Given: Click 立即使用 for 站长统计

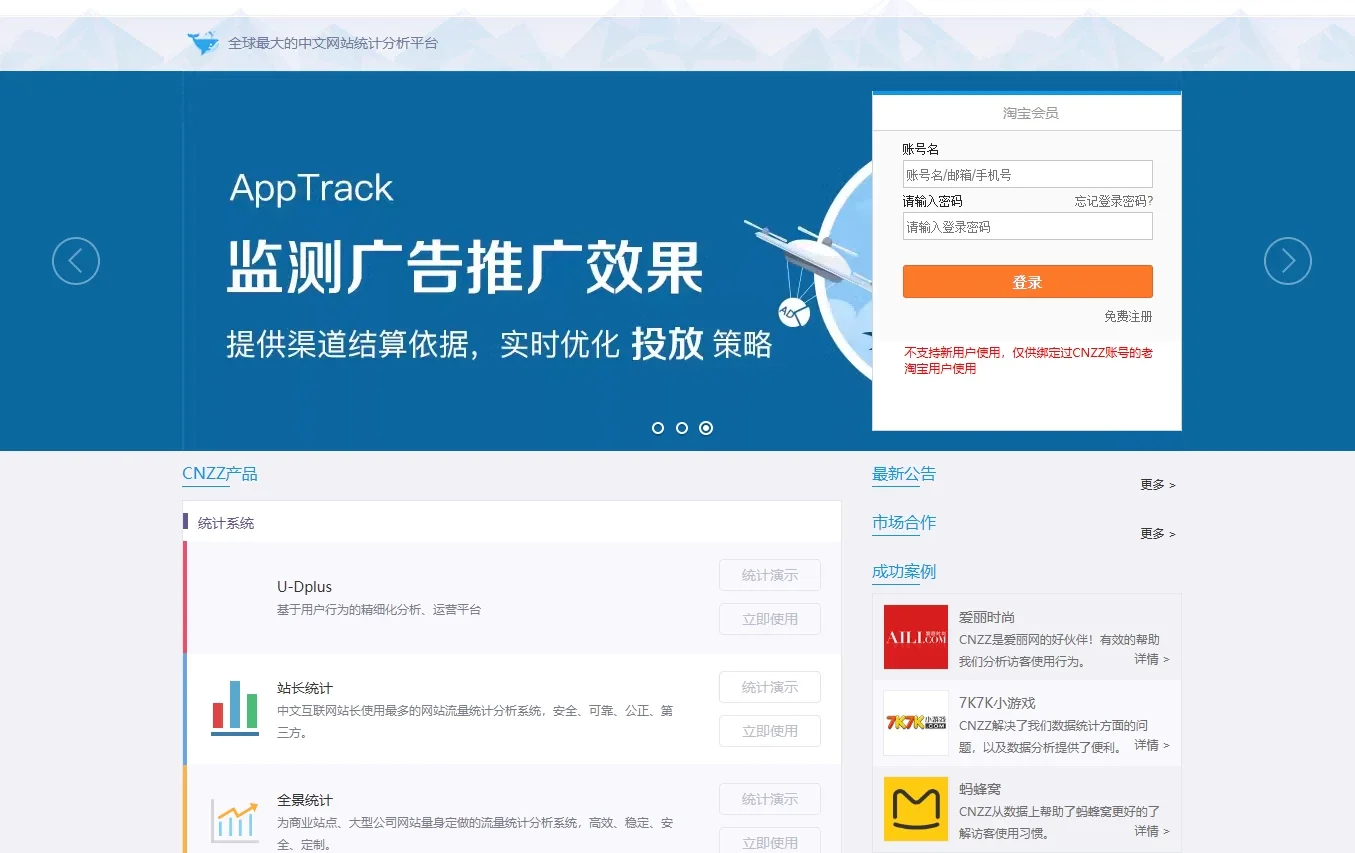Looking at the screenshot, I should 769,731.
